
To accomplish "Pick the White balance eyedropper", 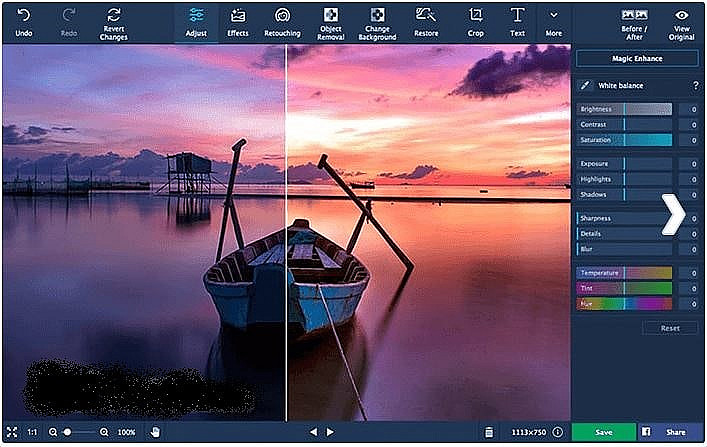I will (585, 85).
